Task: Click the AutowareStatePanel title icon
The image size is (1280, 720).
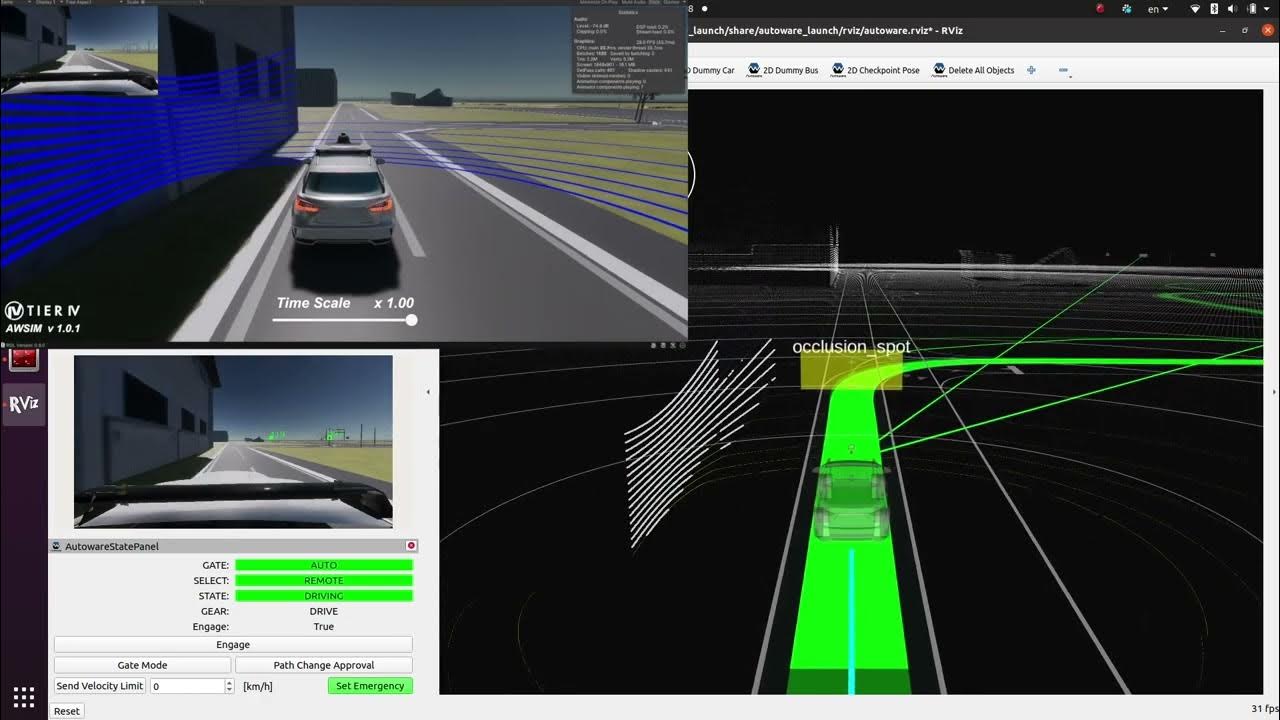Action: tap(57, 546)
